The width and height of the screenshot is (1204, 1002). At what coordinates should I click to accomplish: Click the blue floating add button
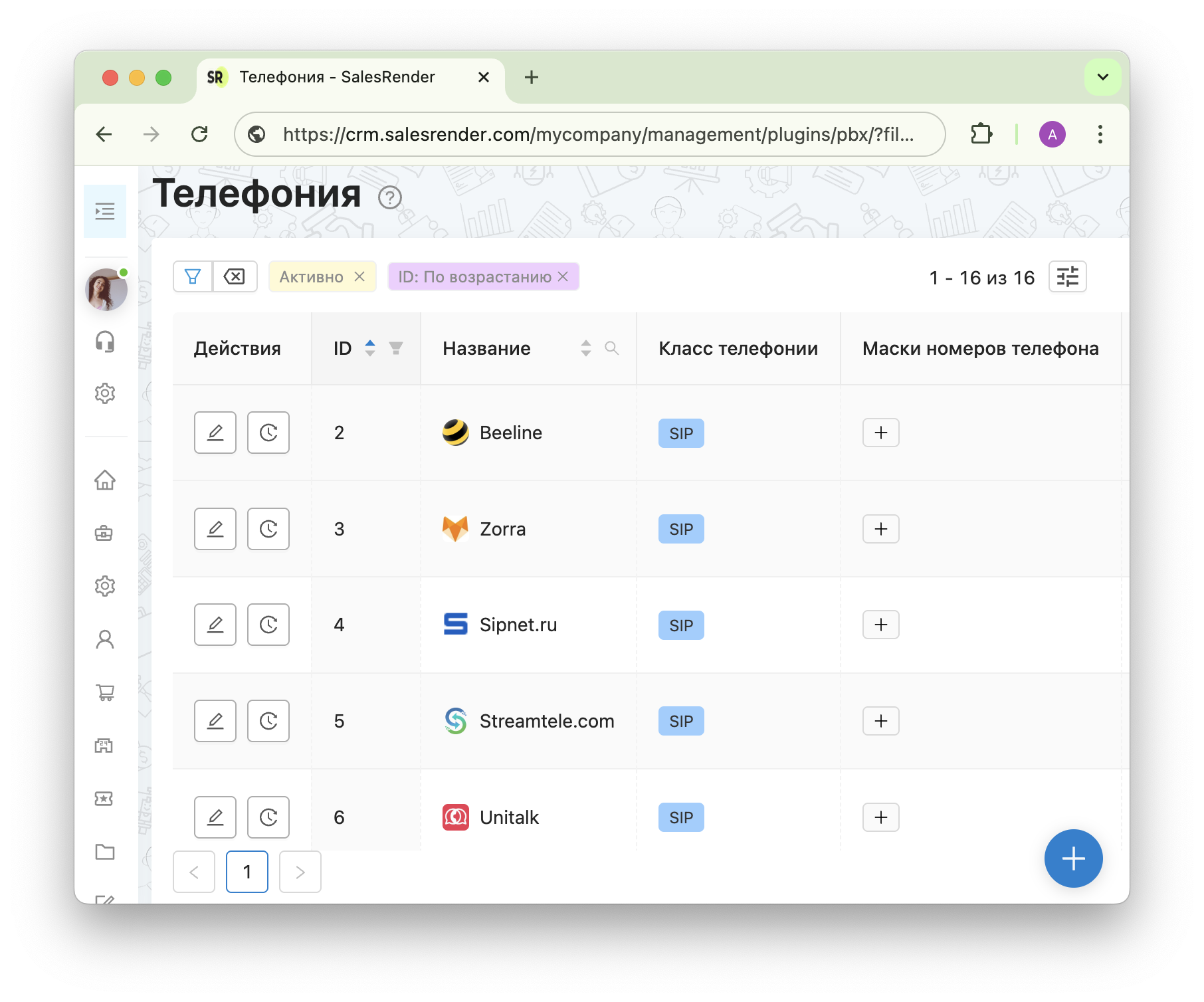[x=1073, y=858]
